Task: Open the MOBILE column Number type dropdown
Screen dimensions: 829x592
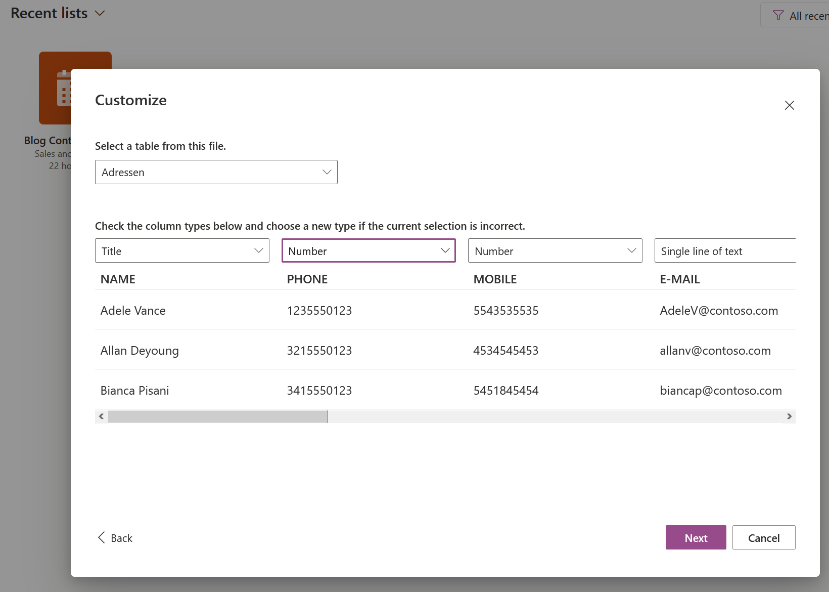Action: (x=555, y=251)
